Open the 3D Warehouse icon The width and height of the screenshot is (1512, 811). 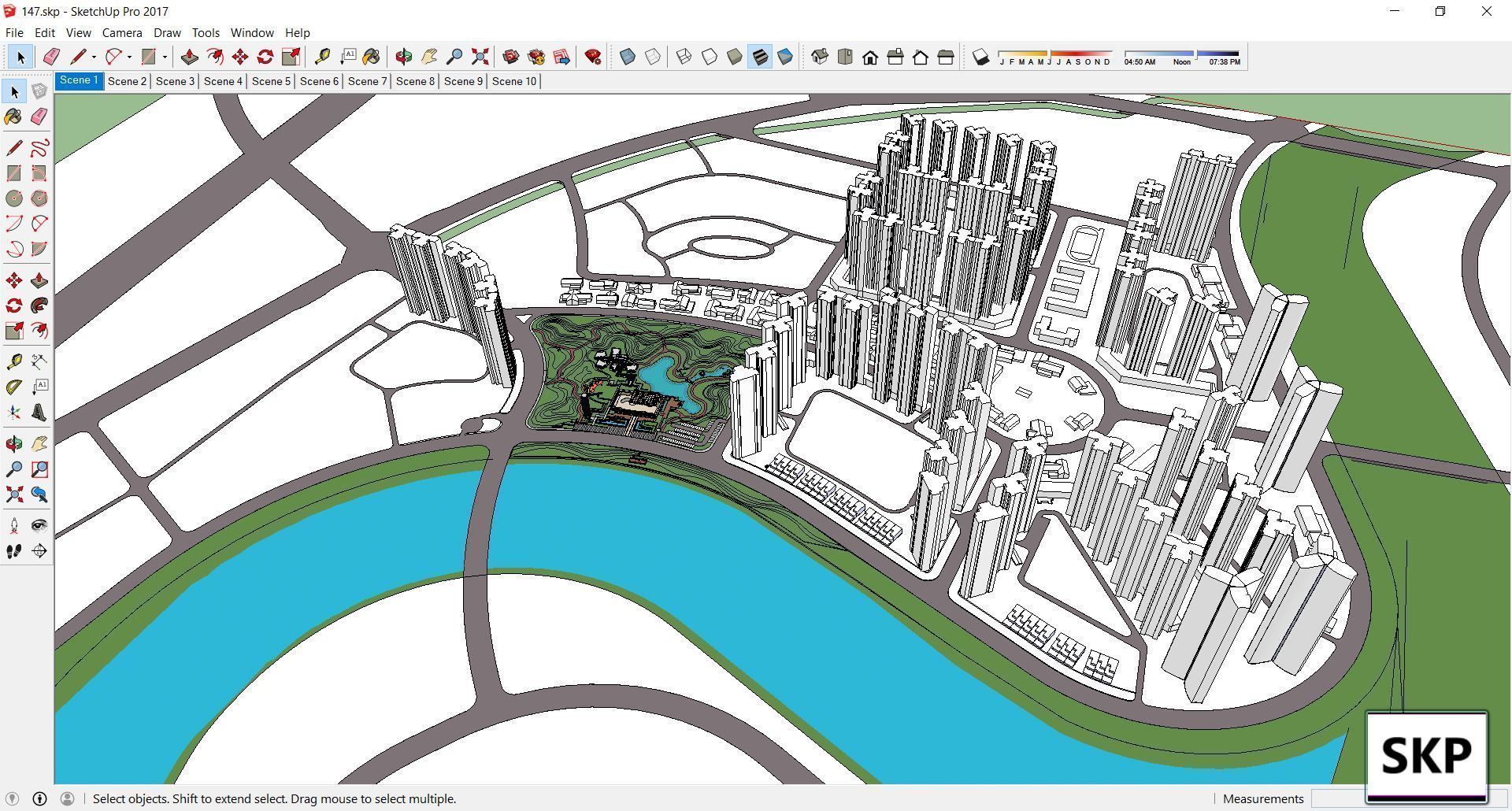511,57
